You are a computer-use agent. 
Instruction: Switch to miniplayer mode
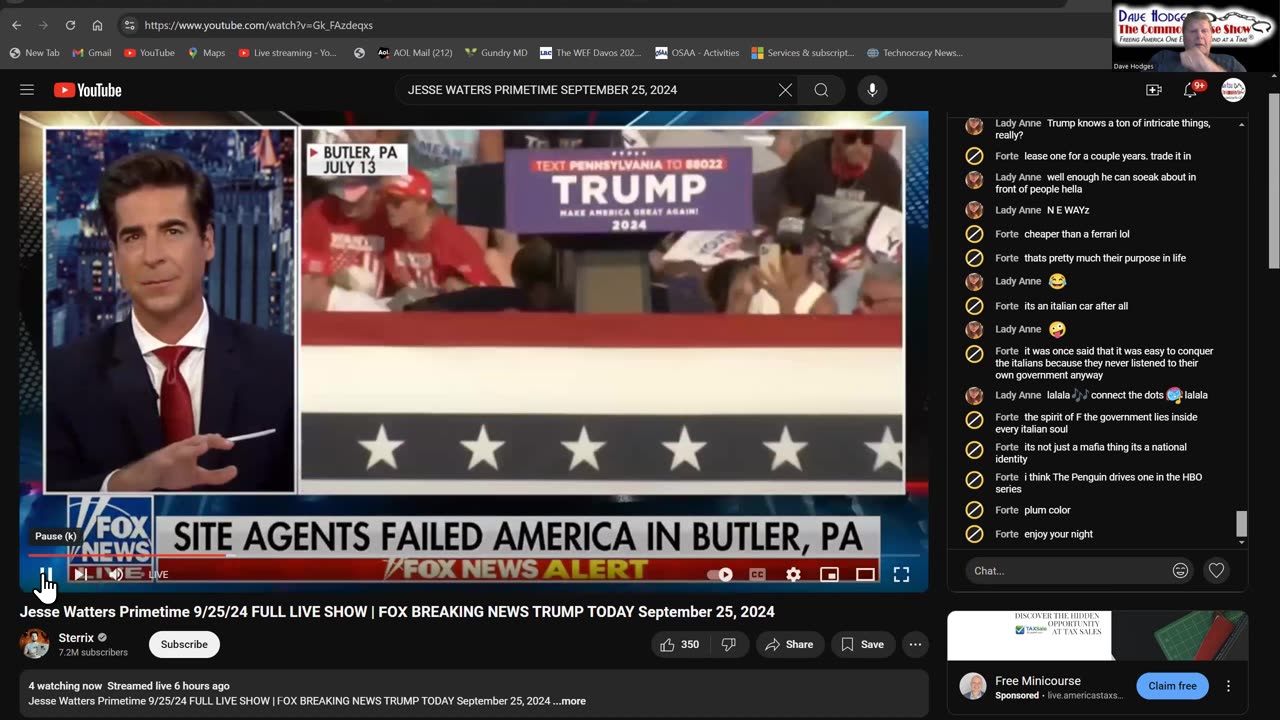(x=829, y=574)
